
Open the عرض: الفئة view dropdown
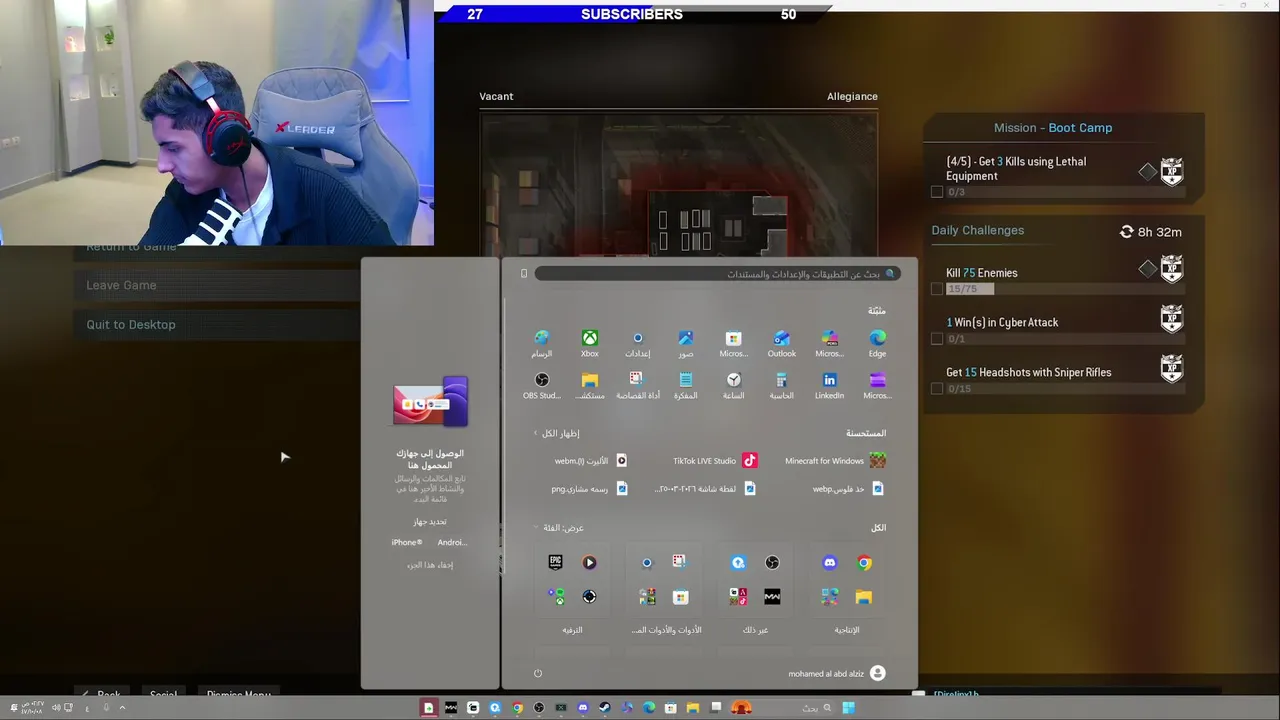coord(559,527)
